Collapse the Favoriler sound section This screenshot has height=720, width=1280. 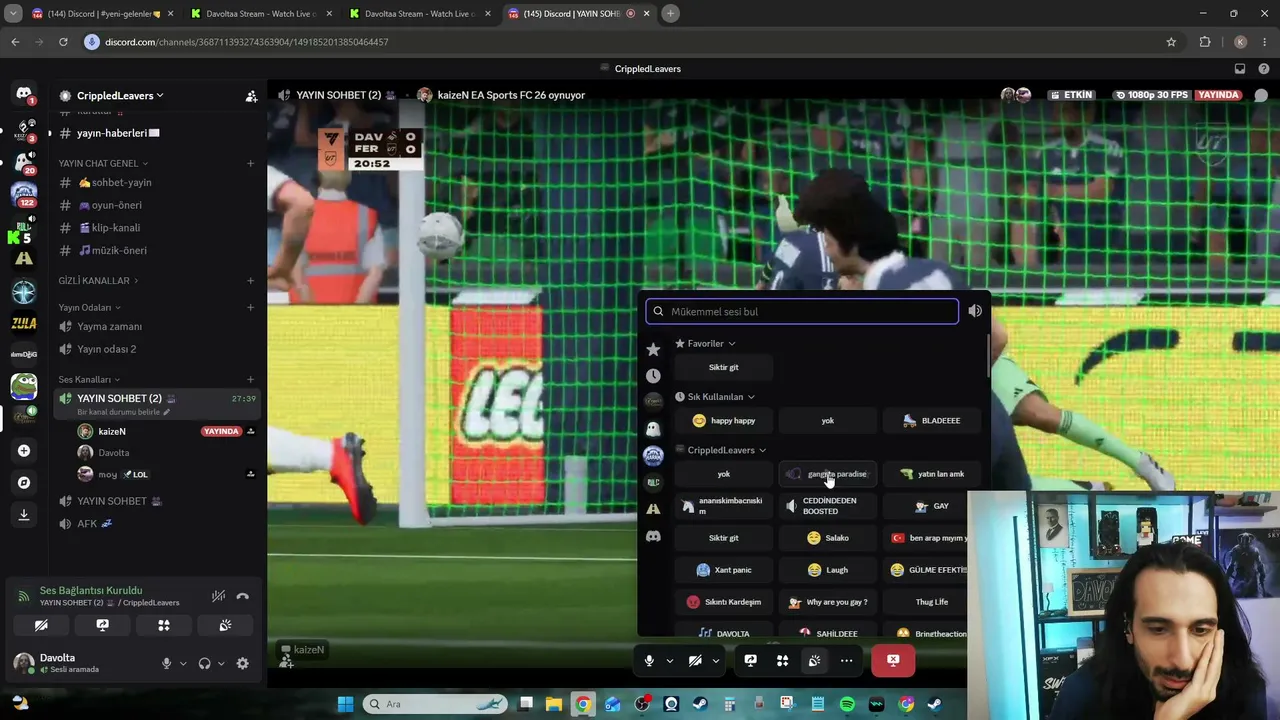pyautogui.click(x=706, y=344)
